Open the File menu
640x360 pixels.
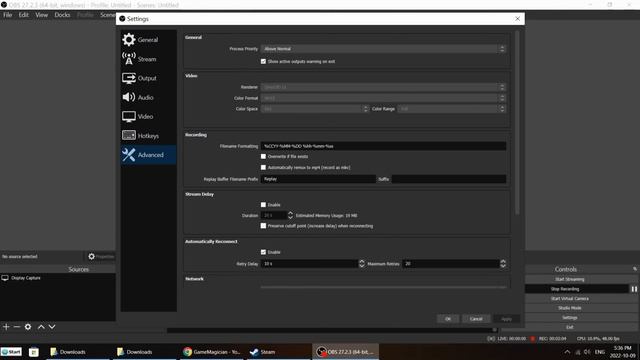click(8, 15)
